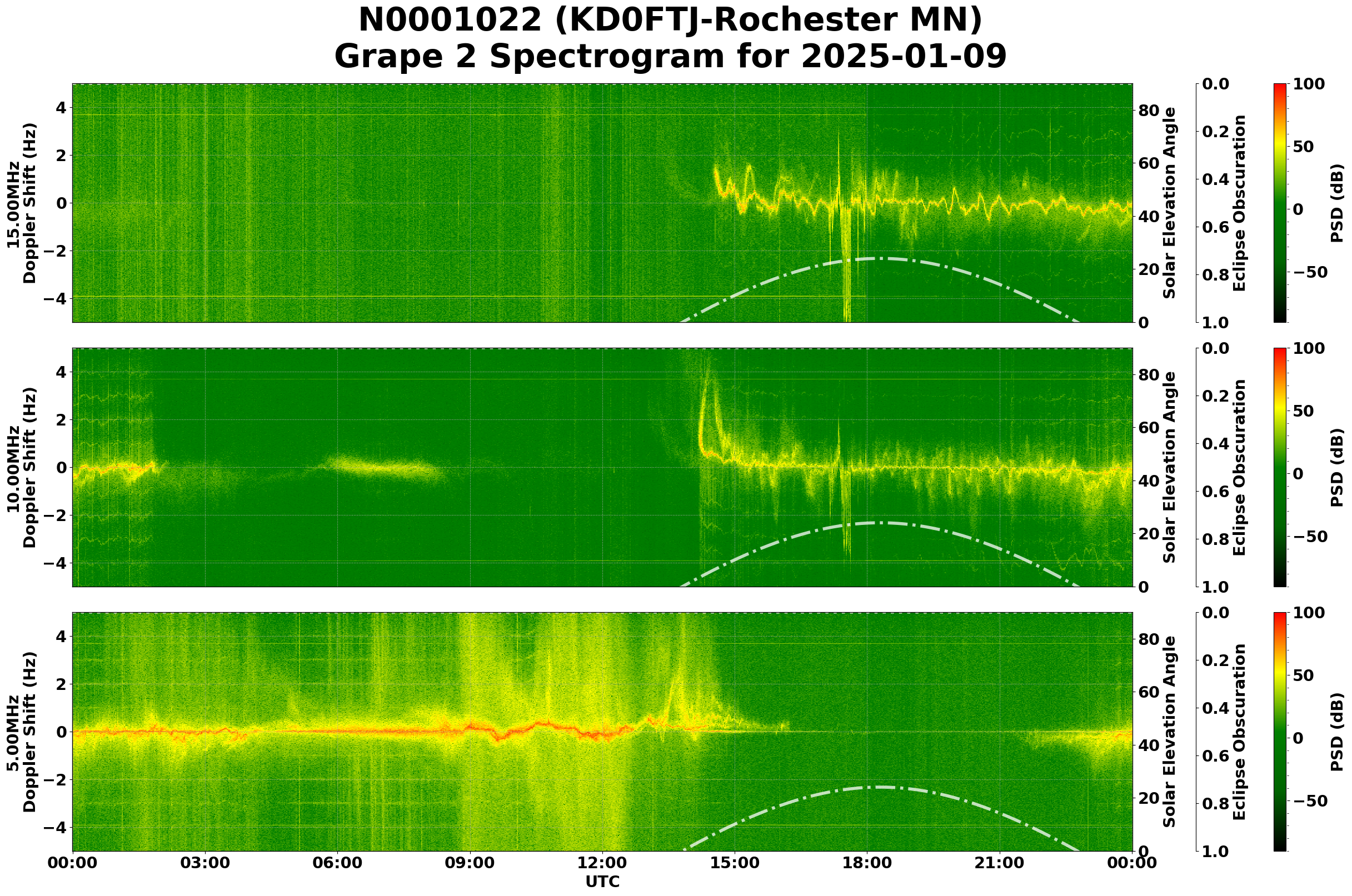1352x896 pixels.
Task: Click the middle Eclipse Obscuration axis label
Action: coord(1239,467)
